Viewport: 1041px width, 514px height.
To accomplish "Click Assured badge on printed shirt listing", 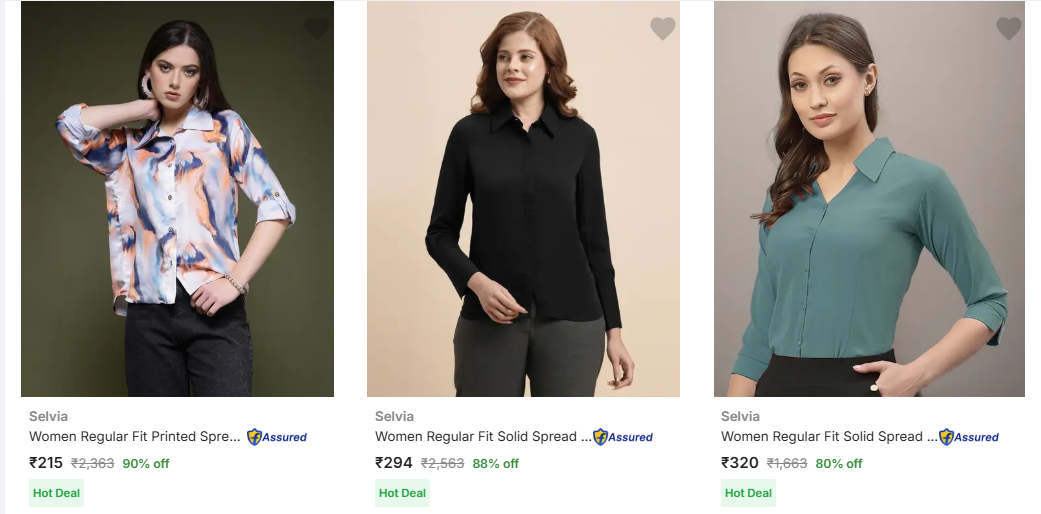I will pyautogui.click(x=277, y=437).
